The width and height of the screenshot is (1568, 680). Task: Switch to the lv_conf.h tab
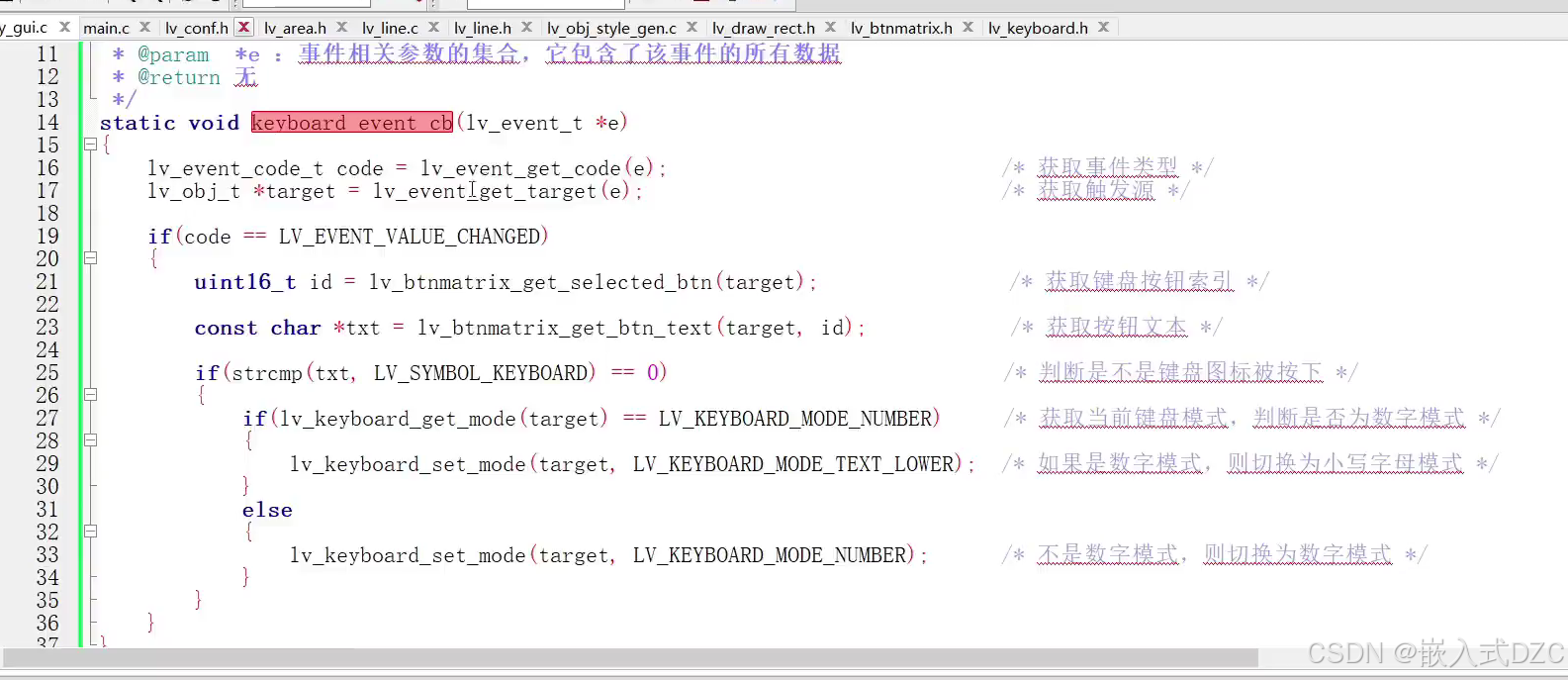(x=197, y=28)
